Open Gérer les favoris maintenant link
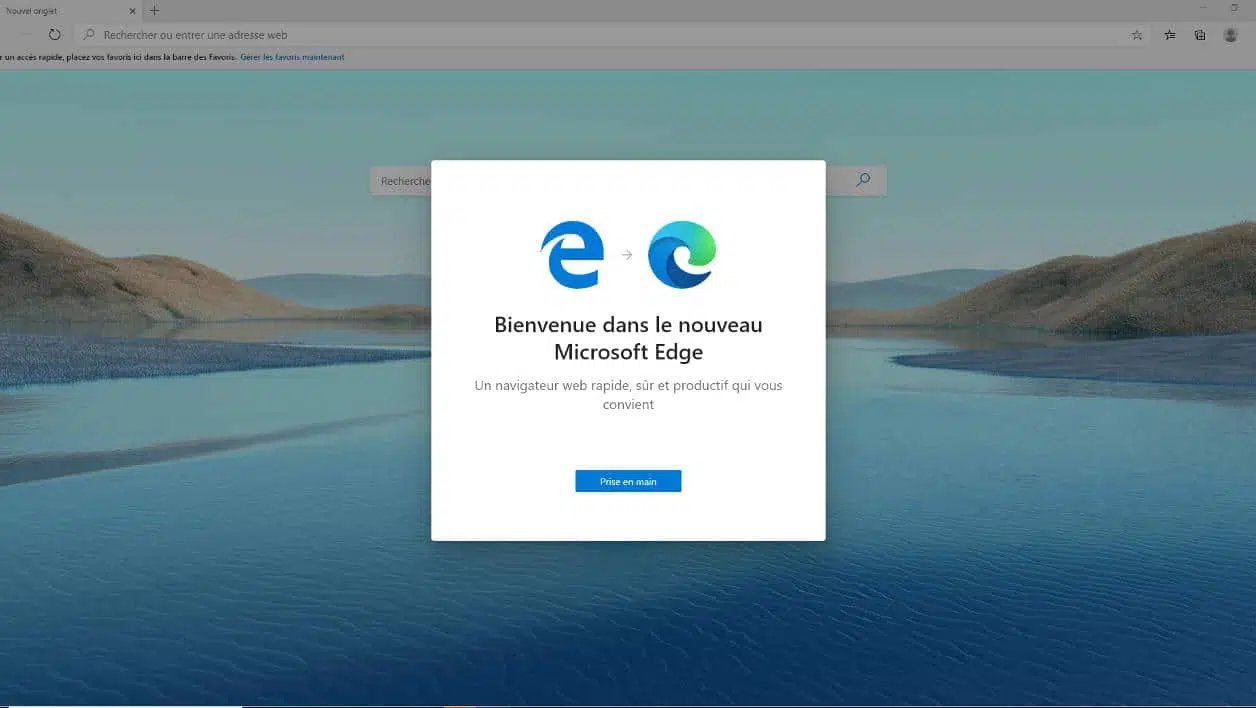This screenshot has height=708, width=1256. [x=292, y=57]
